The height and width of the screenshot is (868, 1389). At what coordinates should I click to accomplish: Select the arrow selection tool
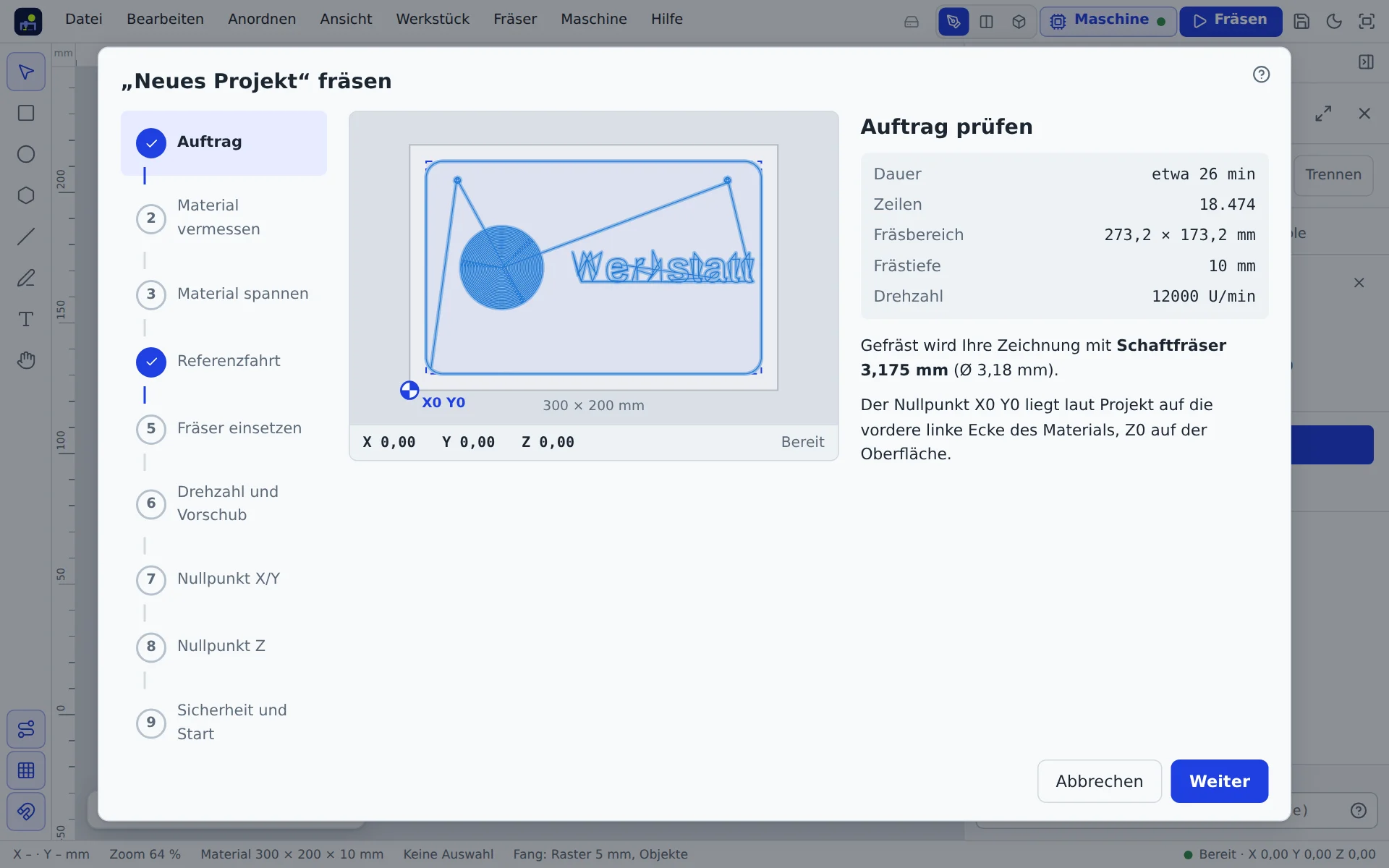pyautogui.click(x=26, y=72)
